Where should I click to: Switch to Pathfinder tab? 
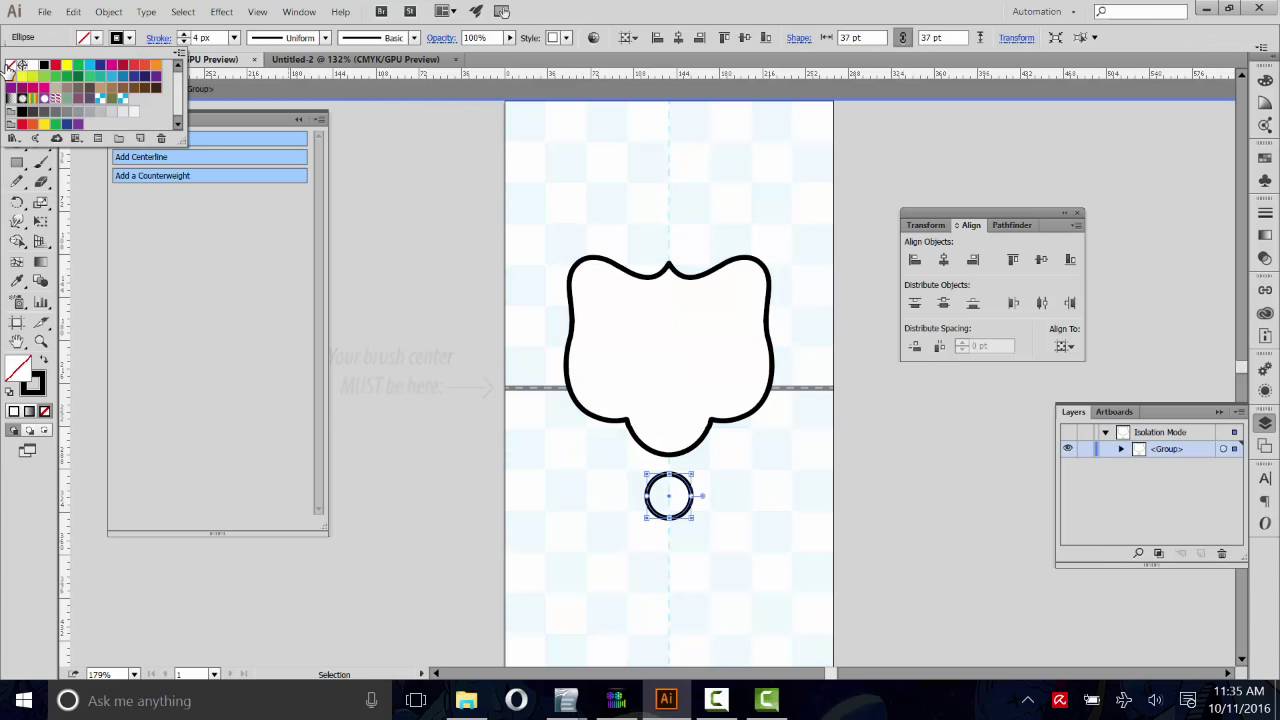[x=1012, y=225]
